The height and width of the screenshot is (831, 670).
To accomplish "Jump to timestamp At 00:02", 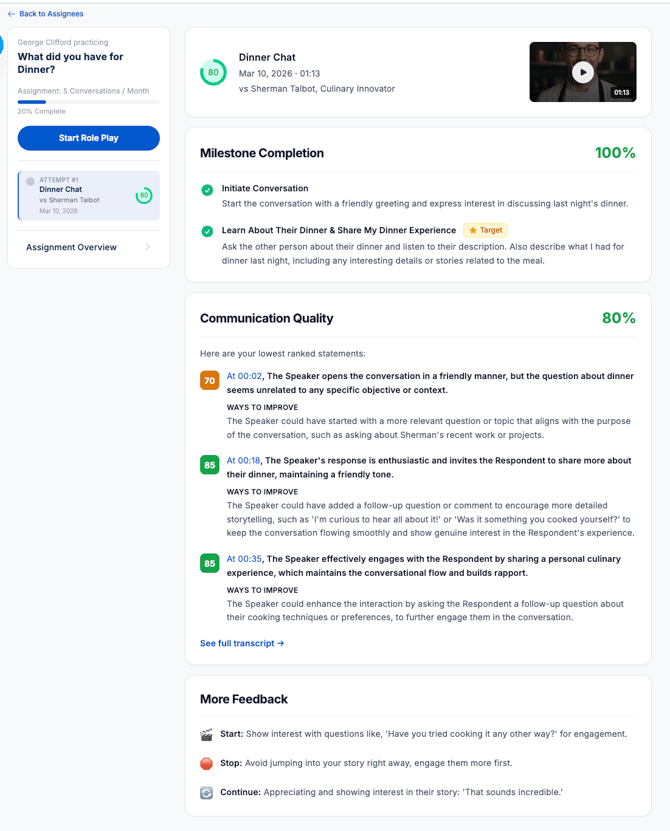I will point(244,376).
